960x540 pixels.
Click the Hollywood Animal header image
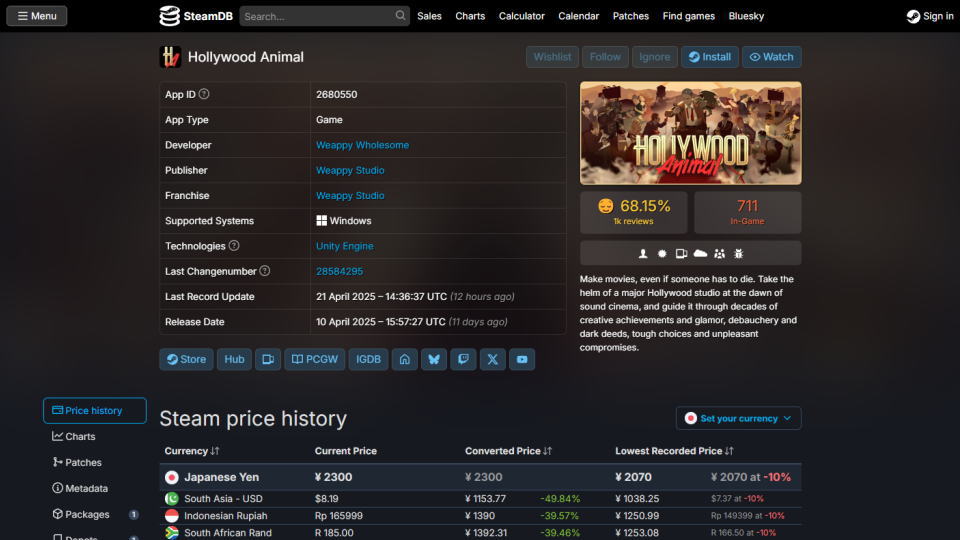point(691,133)
